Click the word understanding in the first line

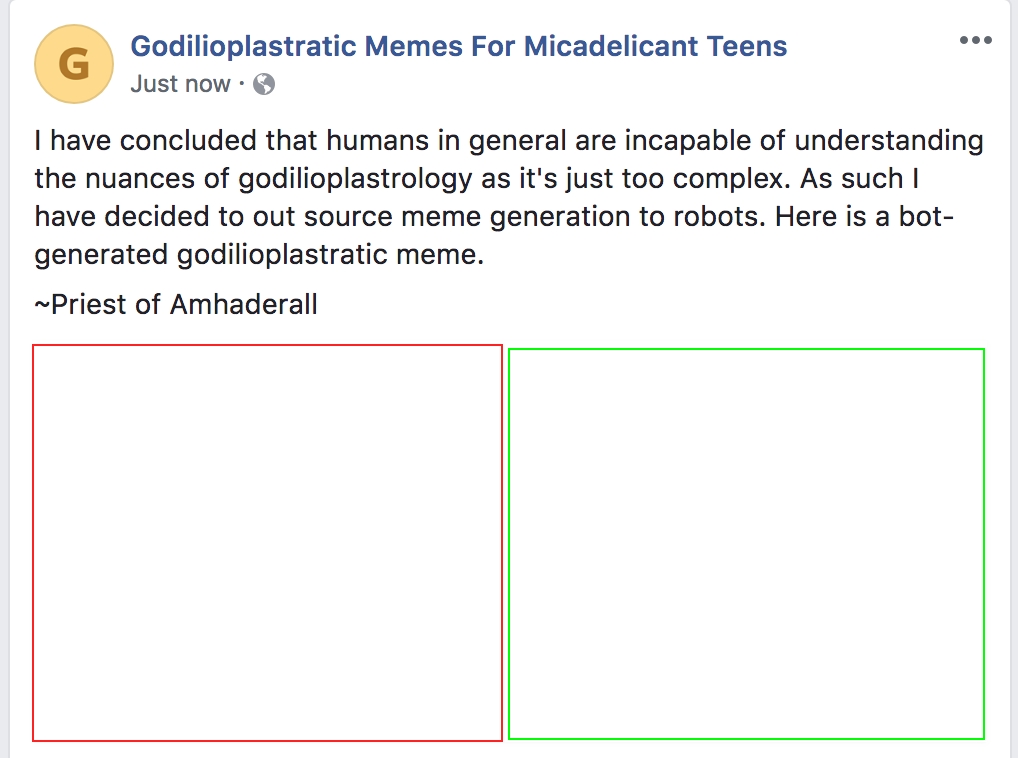889,141
